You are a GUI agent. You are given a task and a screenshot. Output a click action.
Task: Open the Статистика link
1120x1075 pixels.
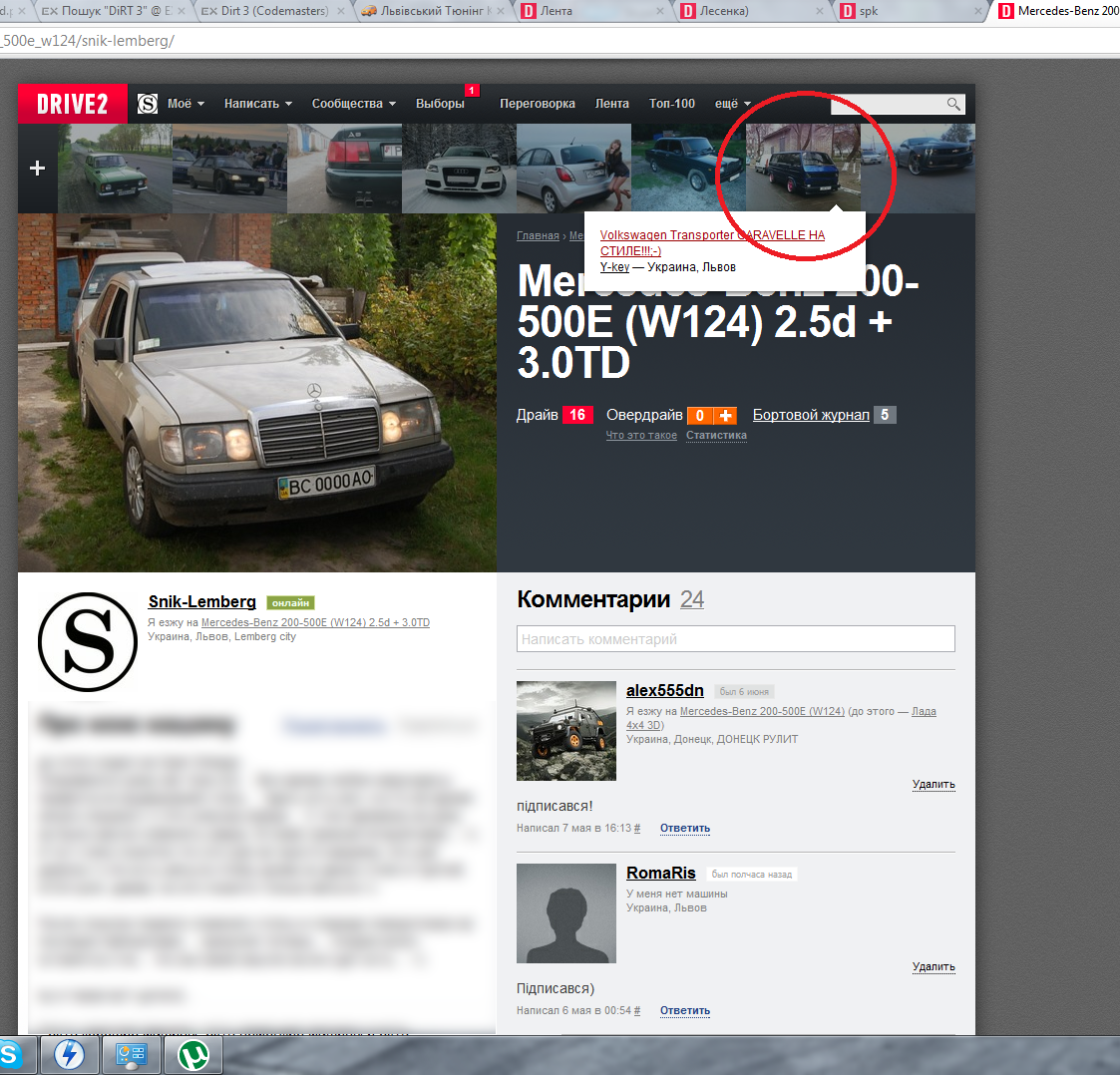(x=716, y=435)
